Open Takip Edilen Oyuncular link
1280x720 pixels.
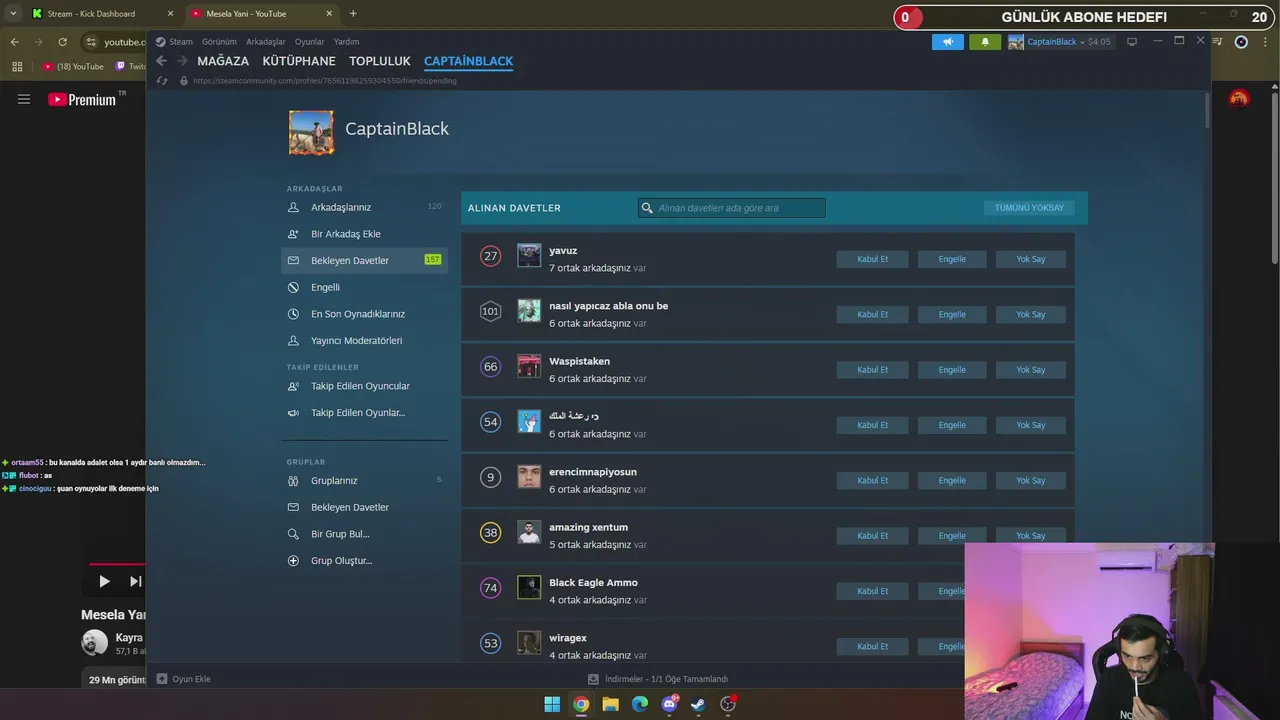pos(360,386)
